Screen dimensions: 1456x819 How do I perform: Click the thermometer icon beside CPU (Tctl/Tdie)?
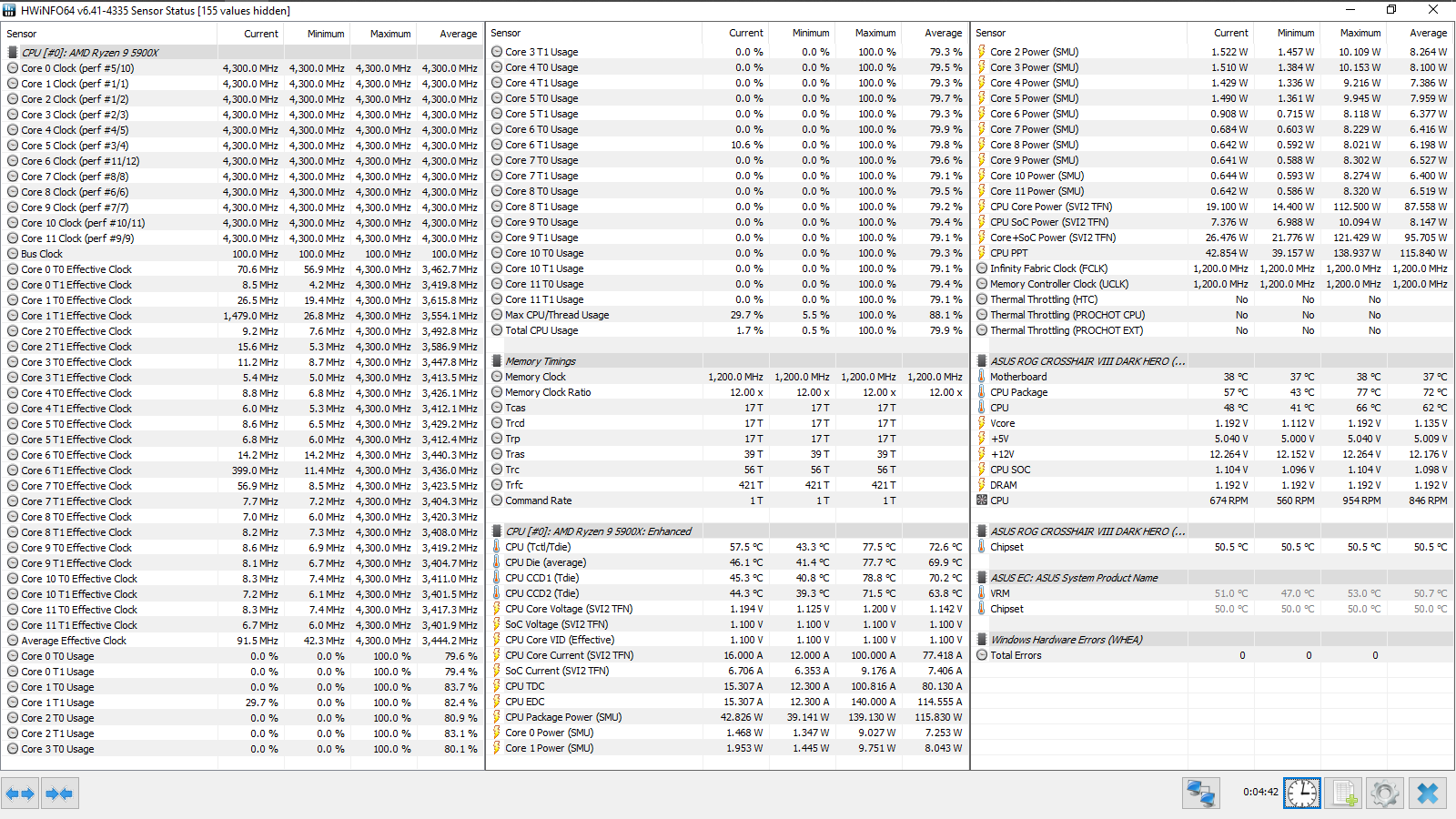pos(497,547)
